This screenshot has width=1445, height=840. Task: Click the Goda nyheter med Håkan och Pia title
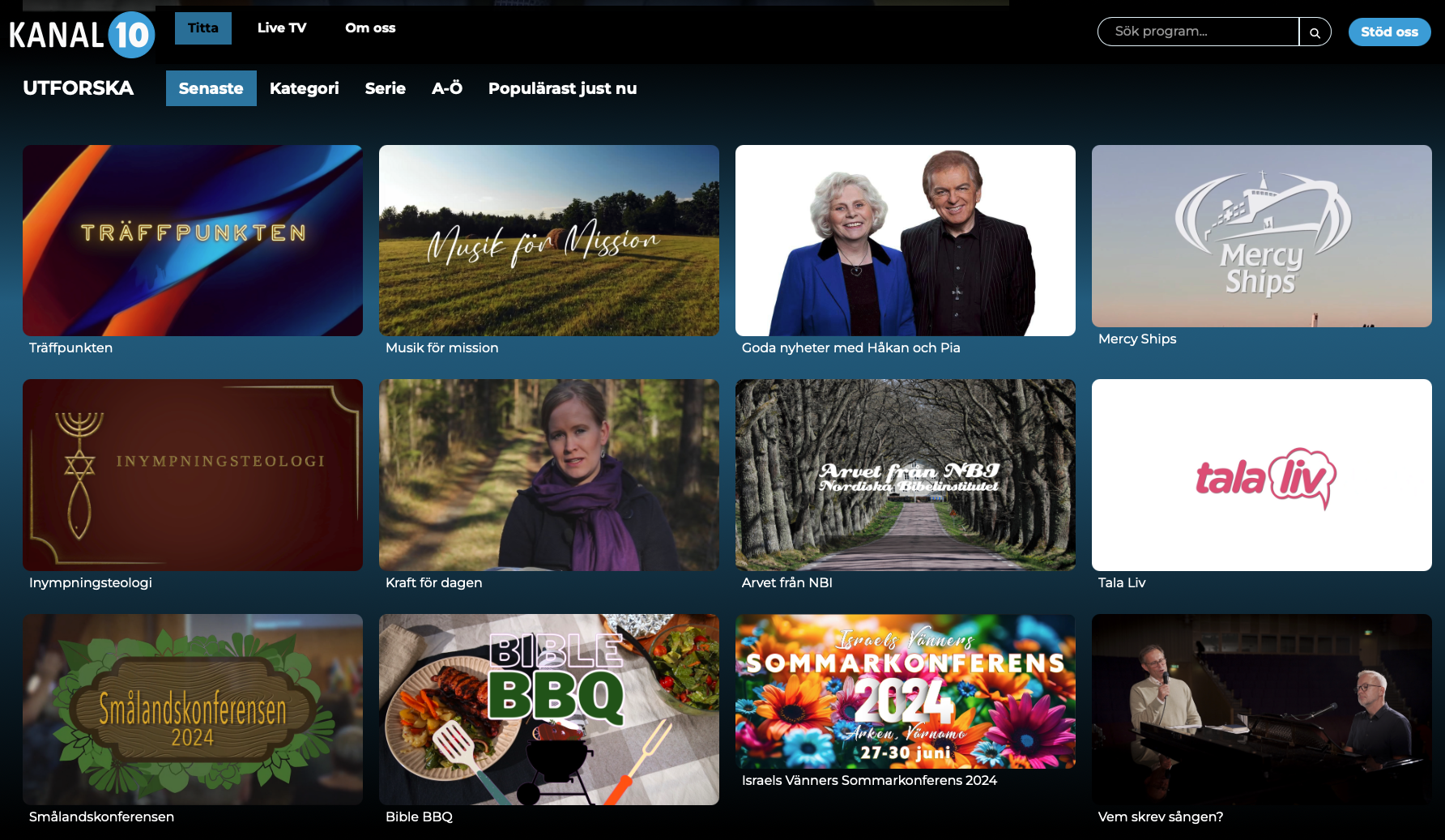click(x=850, y=348)
